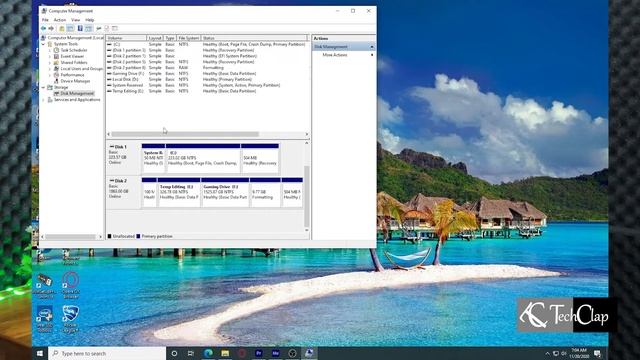
Task: Select the Computer Management (Local) root node
Action: [x=76, y=38]
